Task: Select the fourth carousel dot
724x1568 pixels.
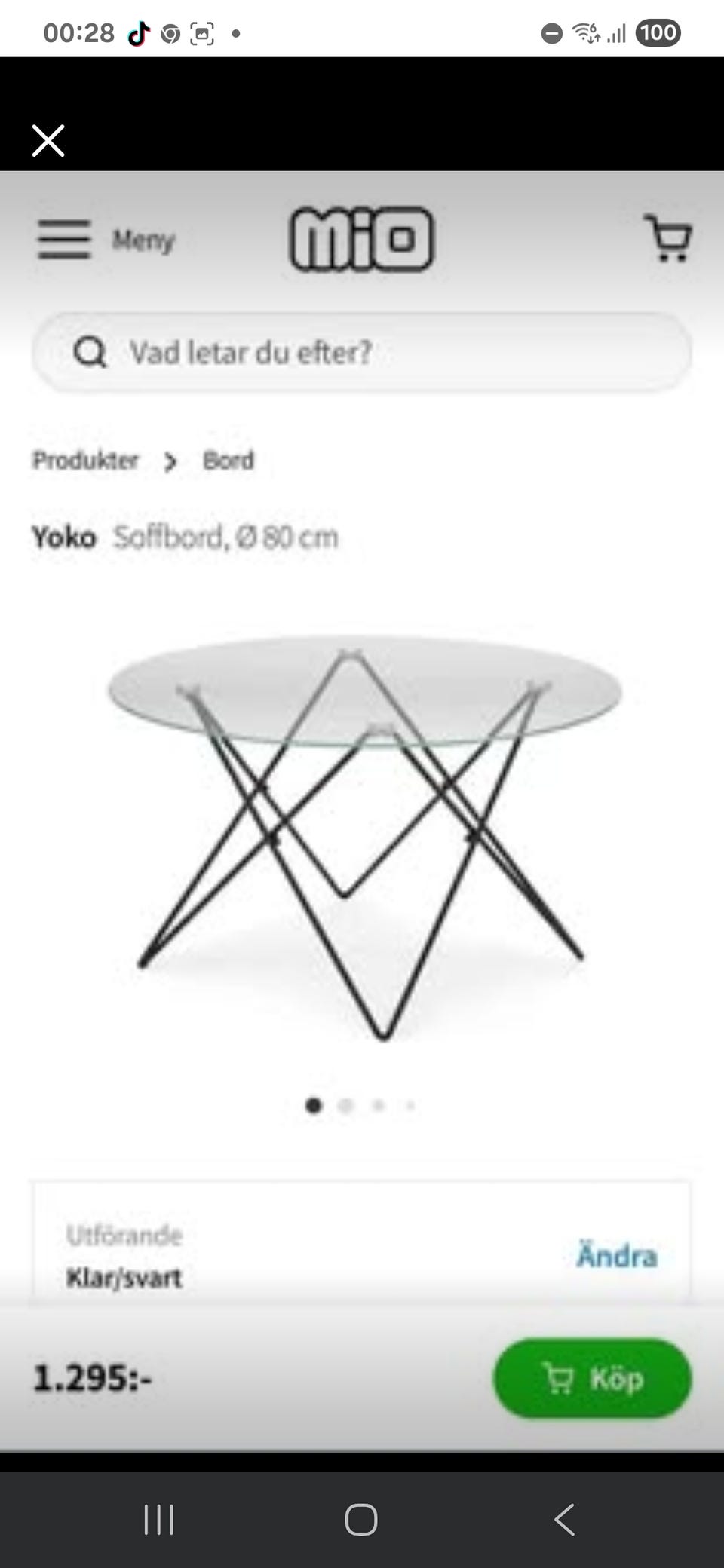Action: (x=410, y=1105)
